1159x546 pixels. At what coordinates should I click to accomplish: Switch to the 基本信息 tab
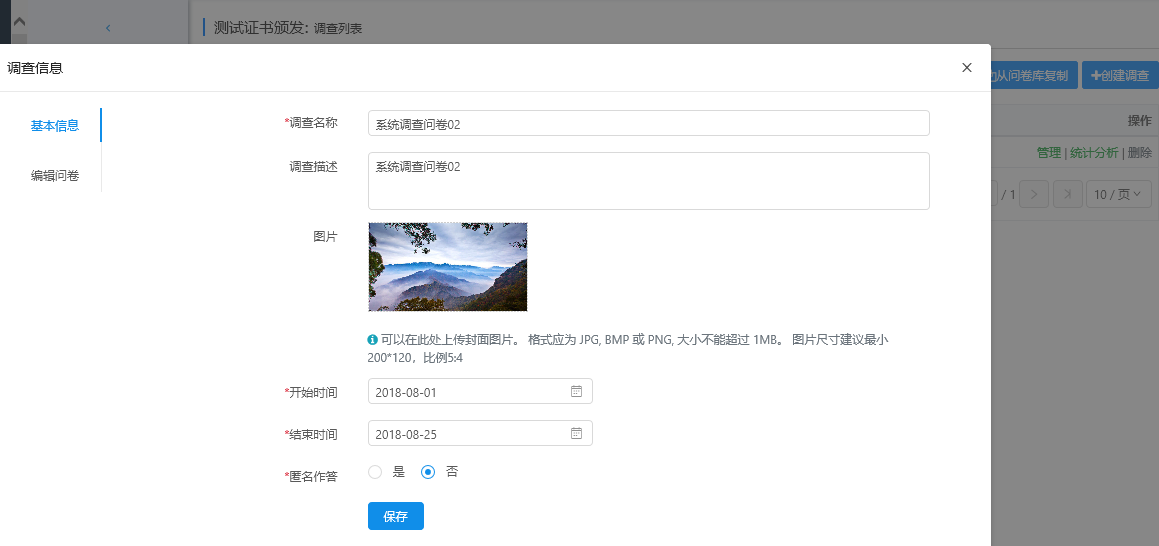click(x=55, y=126)
